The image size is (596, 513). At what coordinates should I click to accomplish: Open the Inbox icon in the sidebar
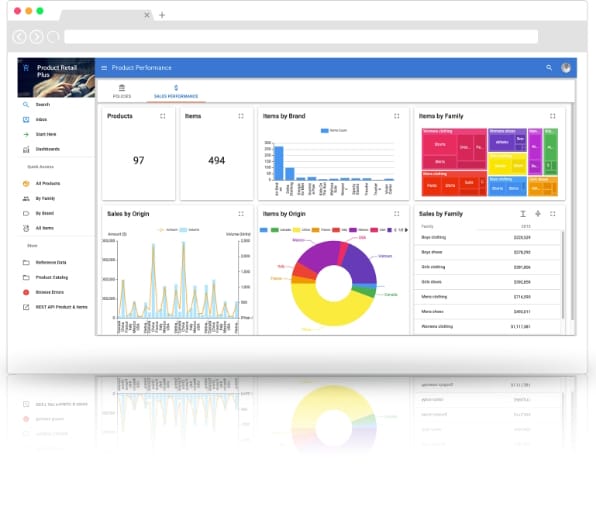[26, 119]
